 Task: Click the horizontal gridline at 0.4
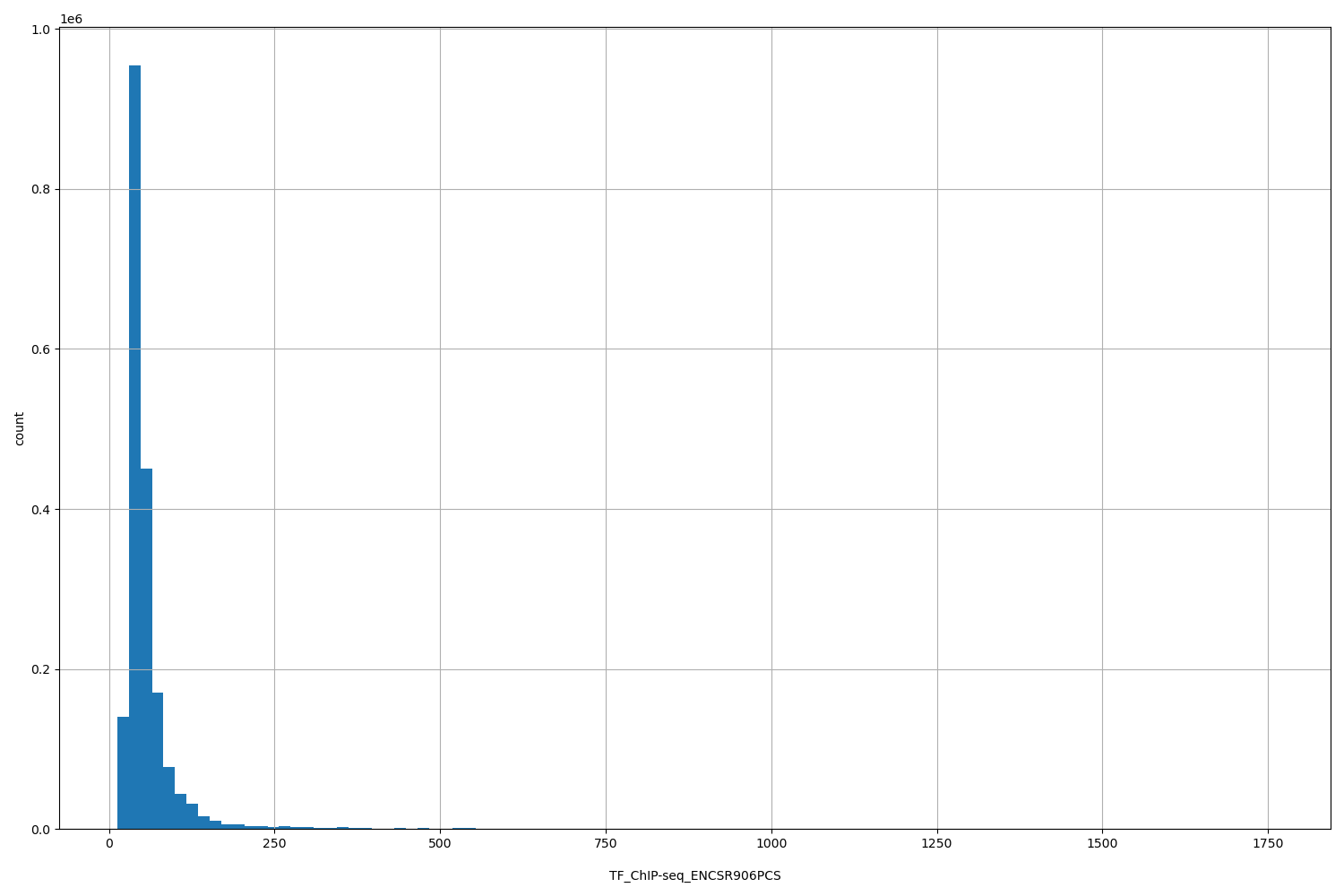tap(627, 509)
